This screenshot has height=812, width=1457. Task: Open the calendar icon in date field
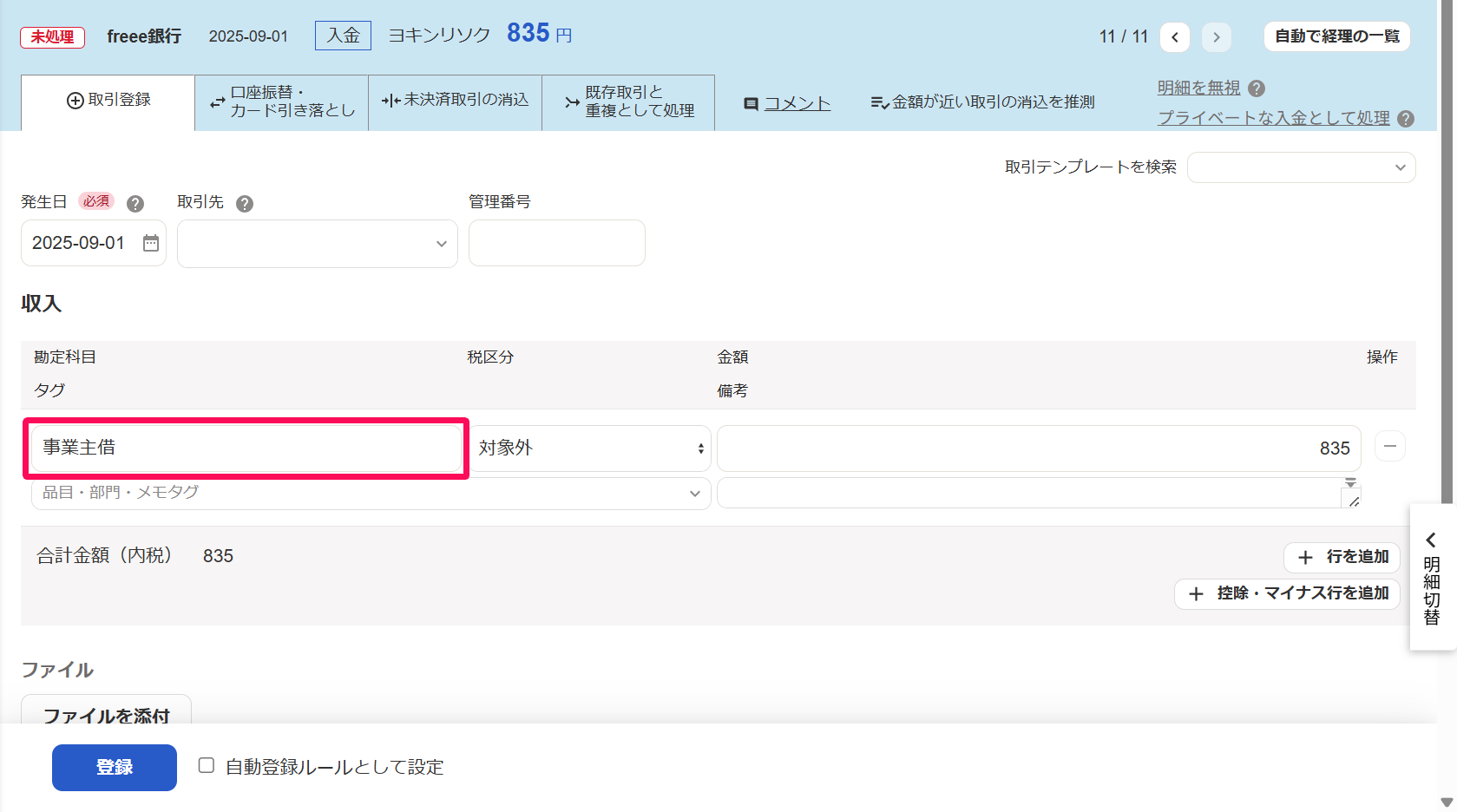click(x=151, y=243)
